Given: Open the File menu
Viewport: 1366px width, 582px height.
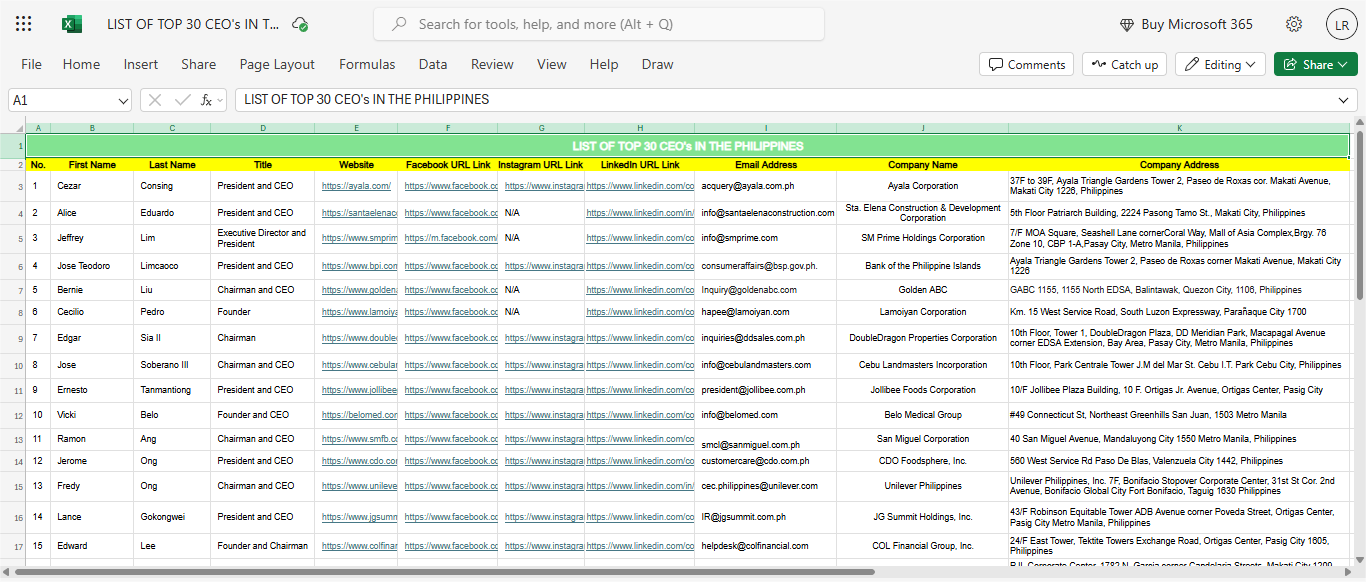Looking at the screenshot, I should pos(31,64).
